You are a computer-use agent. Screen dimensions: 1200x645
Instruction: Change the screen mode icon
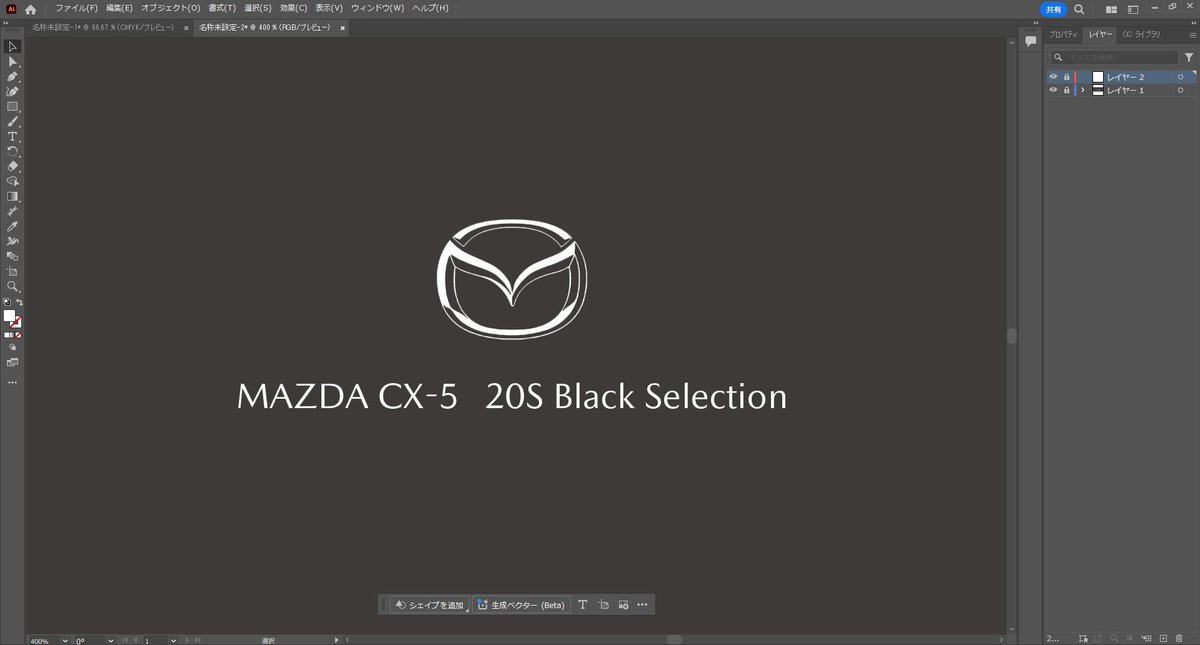(13, 362)
